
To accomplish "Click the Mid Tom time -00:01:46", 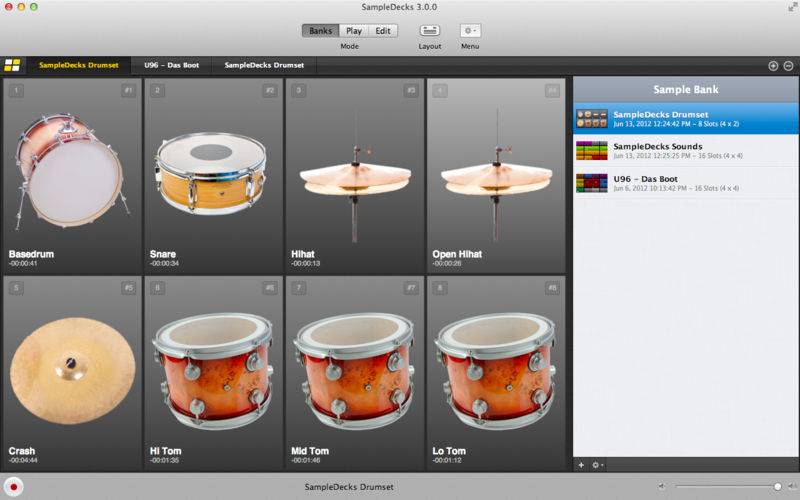I will click(306, 460).
